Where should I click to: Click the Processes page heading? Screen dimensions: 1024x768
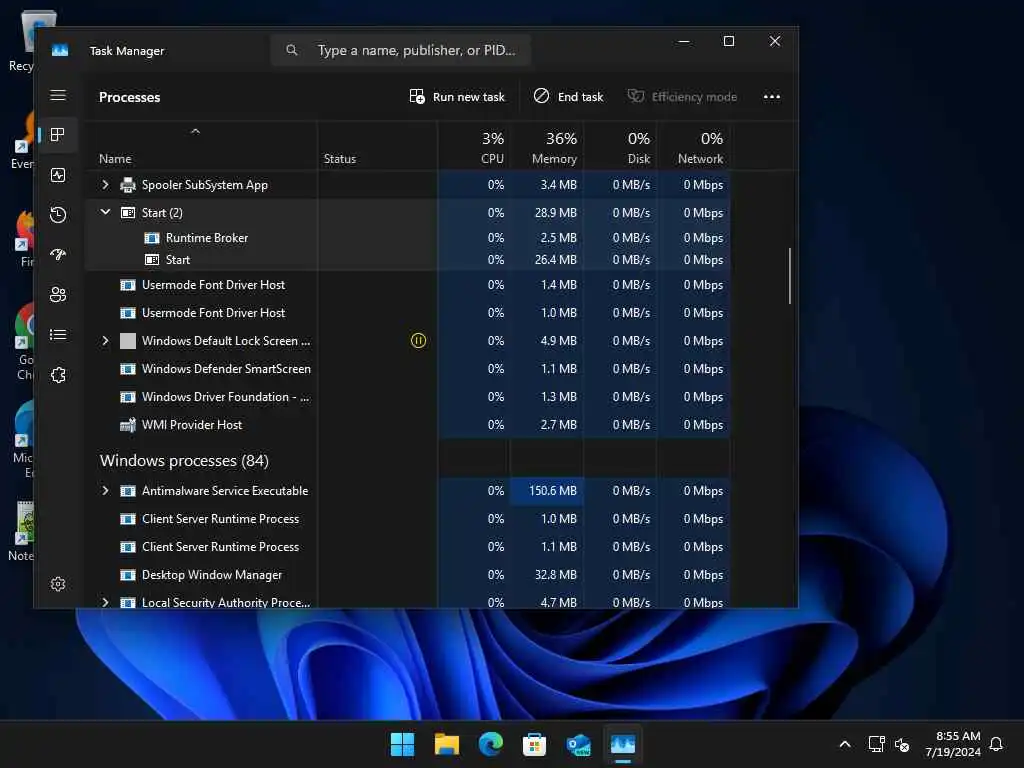coord(129,97)
